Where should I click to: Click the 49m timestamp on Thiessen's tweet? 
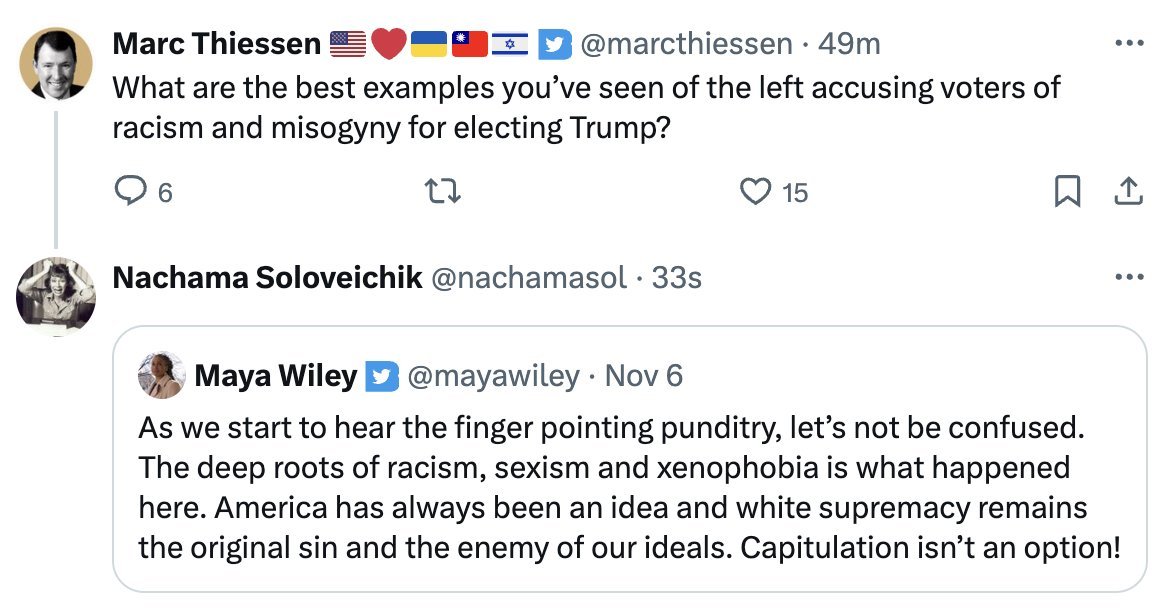[x=849, y=44]
